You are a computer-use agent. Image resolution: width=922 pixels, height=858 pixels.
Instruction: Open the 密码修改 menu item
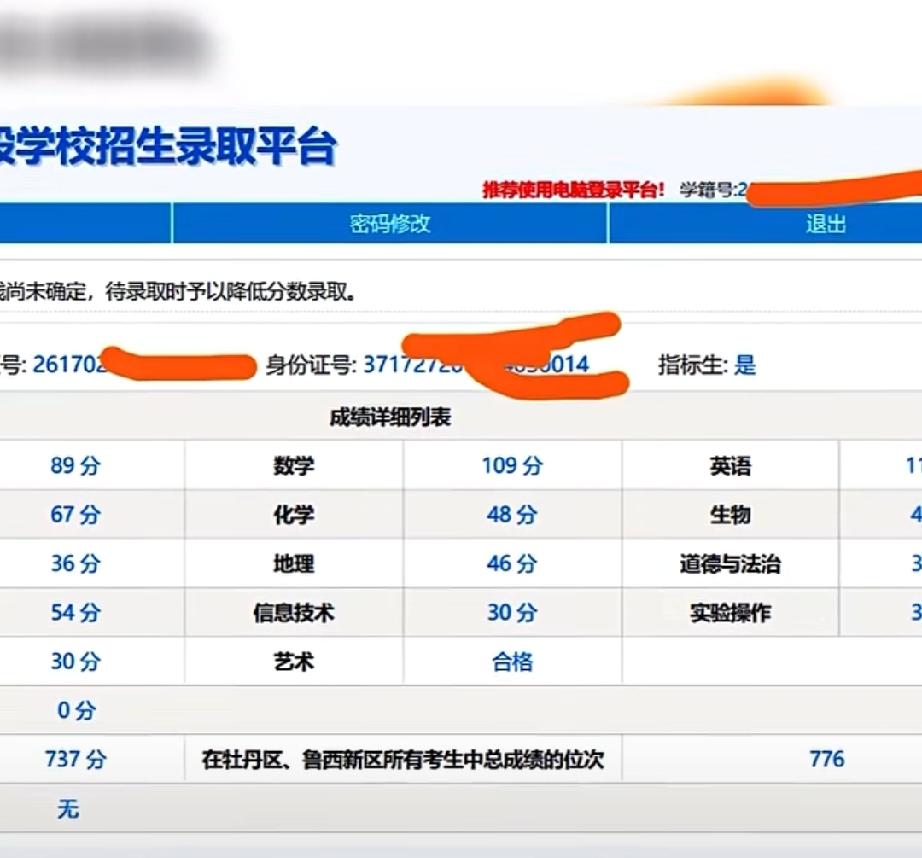pyautogui.click(x=390, y=224)
